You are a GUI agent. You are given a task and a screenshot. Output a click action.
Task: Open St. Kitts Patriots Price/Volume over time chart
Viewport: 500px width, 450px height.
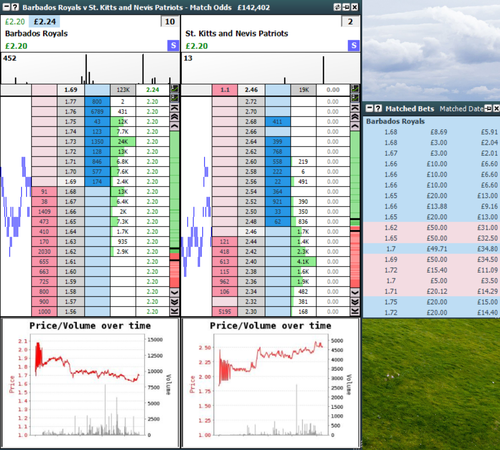(271, 383)
